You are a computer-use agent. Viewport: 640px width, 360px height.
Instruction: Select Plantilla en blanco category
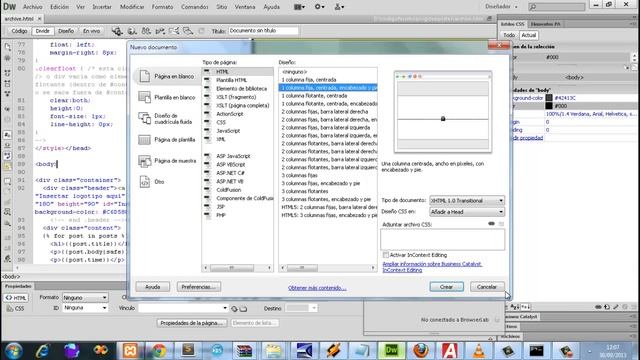tap(167, 97)
